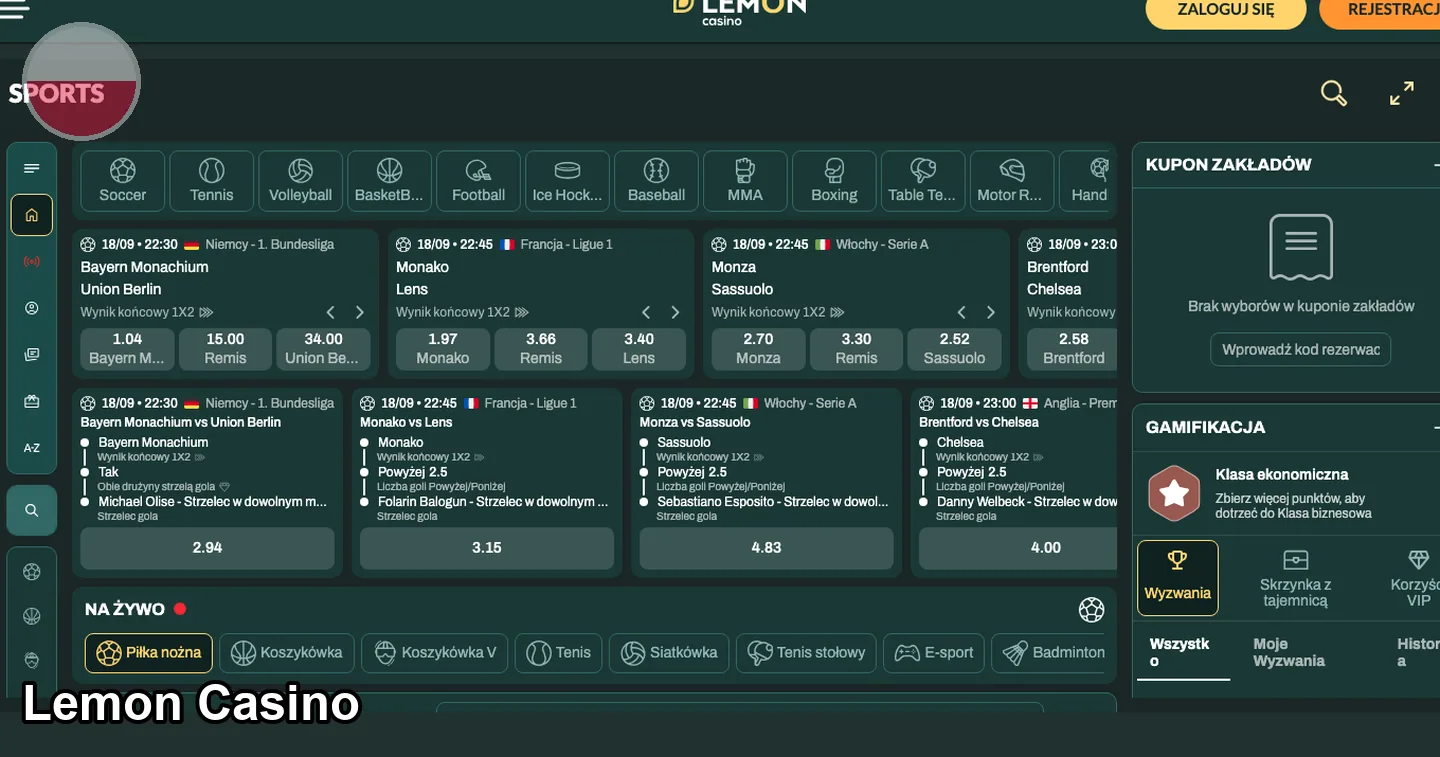
Task: Select the Tenis stołowy live tab
Action: (x=807, y=653)
